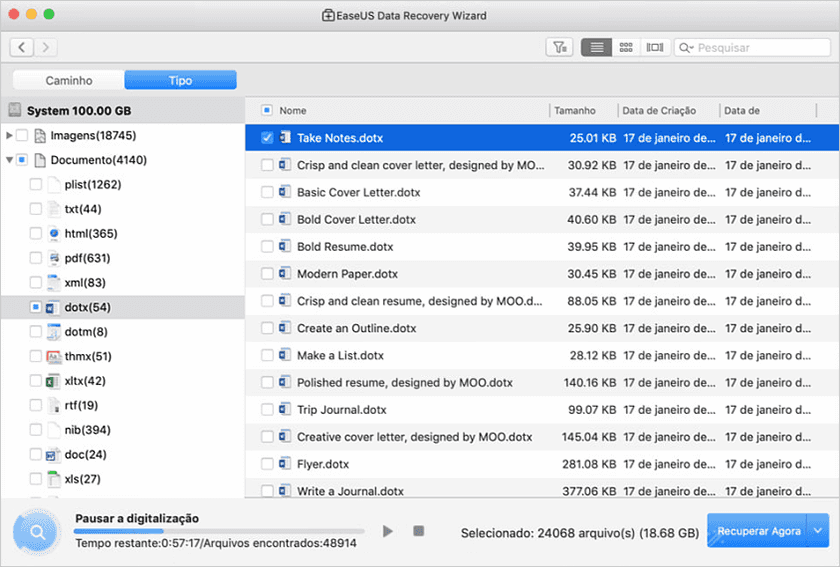Open the filter options icon

559,47
